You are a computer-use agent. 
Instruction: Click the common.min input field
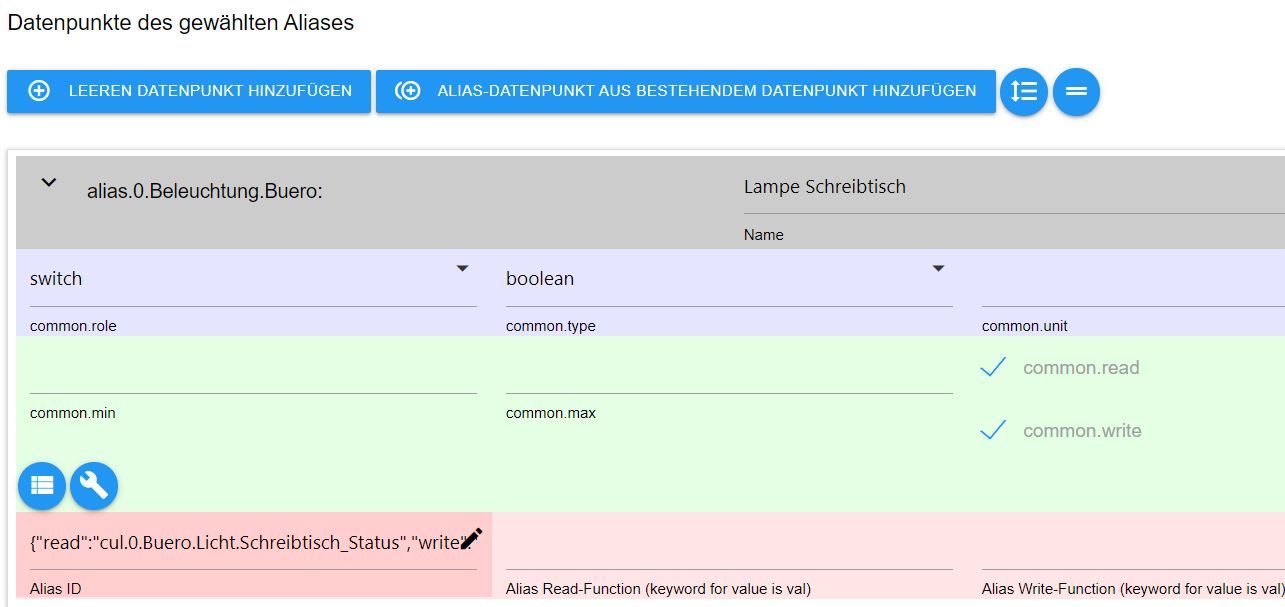[x=253, y=370]
